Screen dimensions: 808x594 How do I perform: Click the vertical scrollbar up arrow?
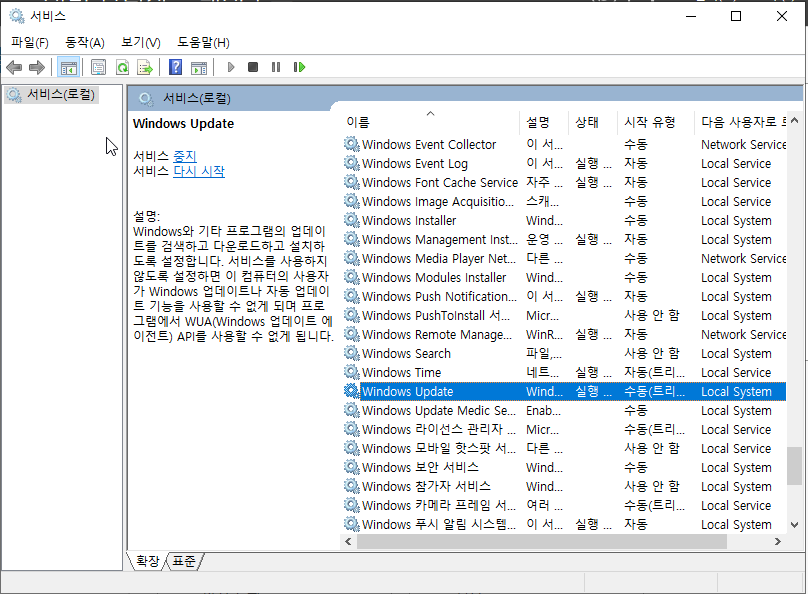tap(794, 121)
